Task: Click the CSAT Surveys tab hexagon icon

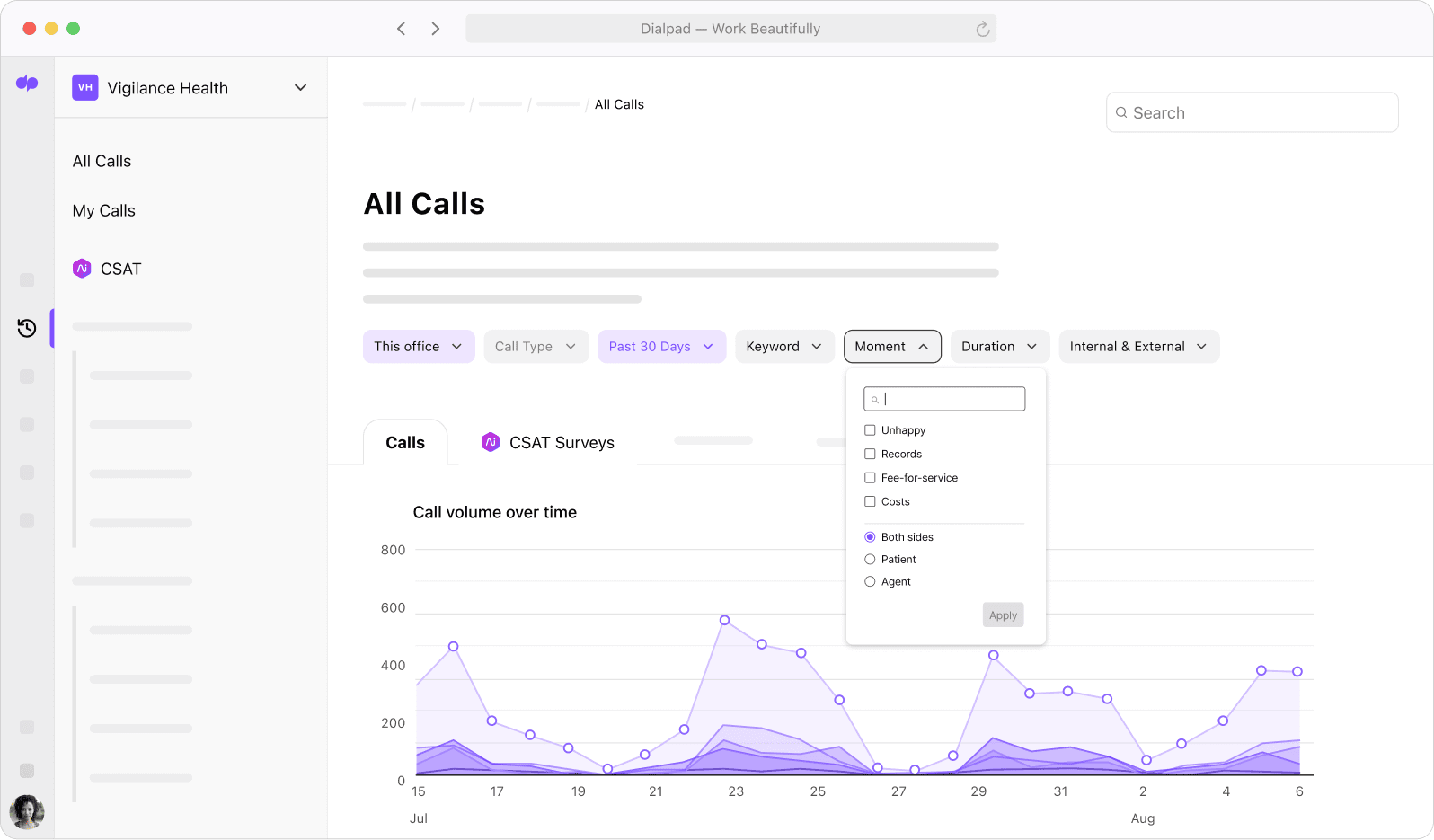Action: [x=491, y=442]
